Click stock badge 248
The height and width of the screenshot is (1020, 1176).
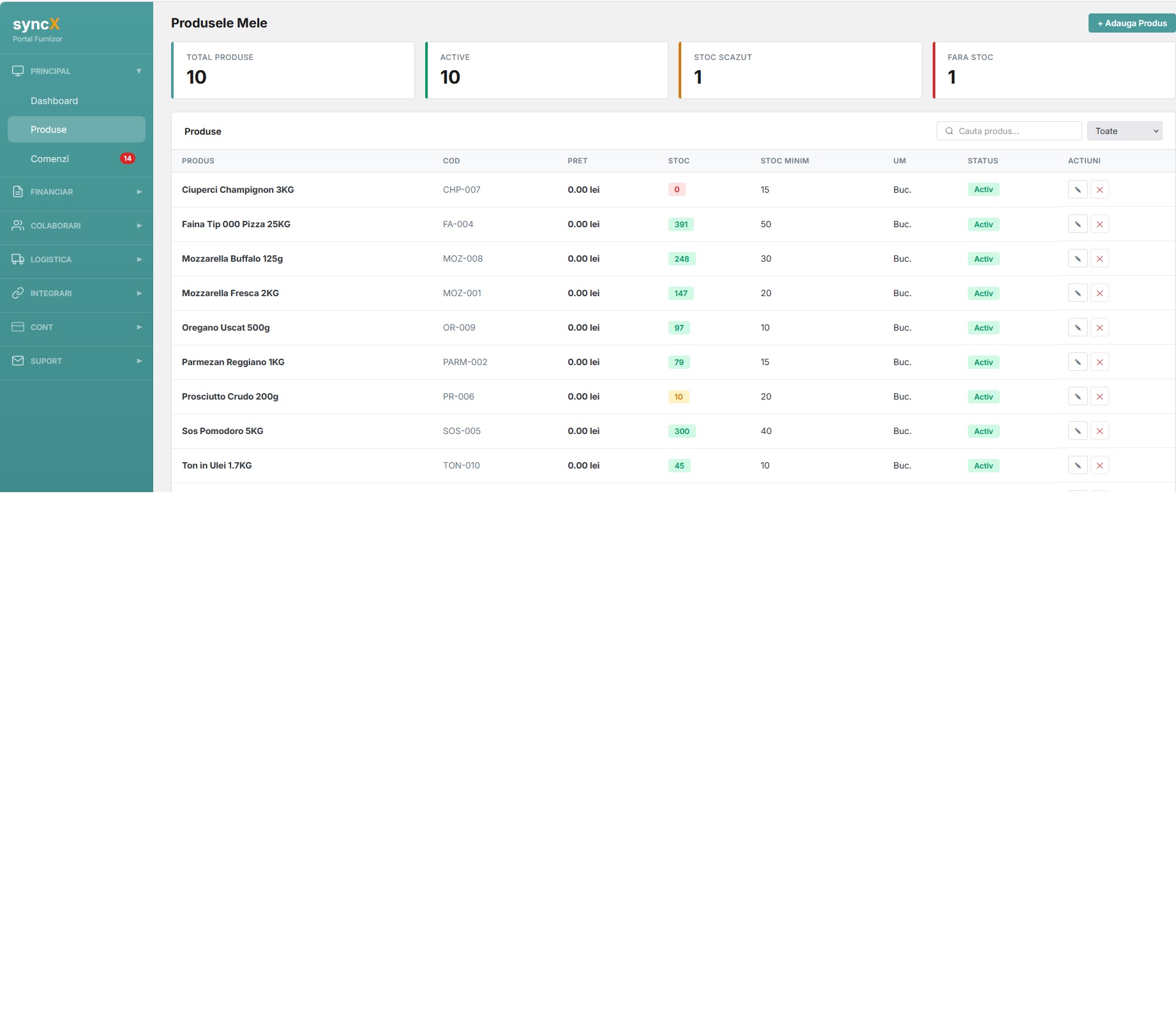(x=682, y=259)
